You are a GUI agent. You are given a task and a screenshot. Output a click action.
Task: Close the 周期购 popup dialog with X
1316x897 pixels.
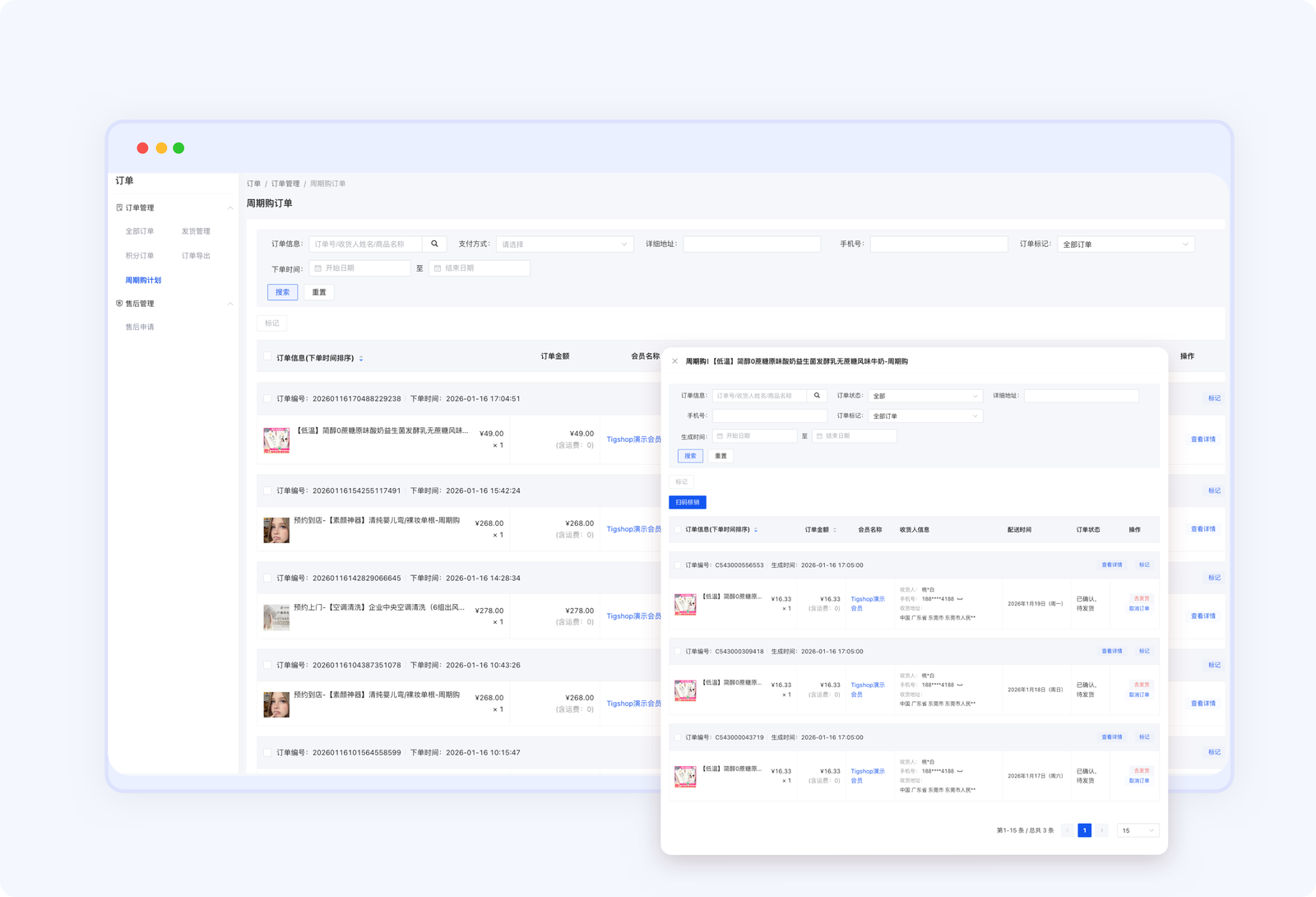[x=675, y=361]
